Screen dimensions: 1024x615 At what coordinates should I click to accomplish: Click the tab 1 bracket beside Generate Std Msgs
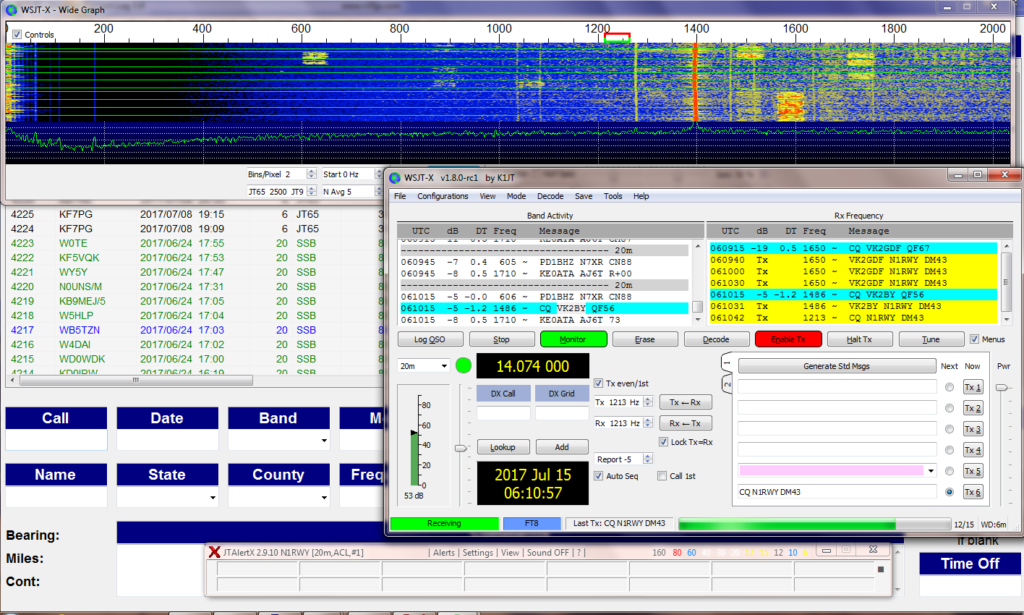click(x=727, y=363)
